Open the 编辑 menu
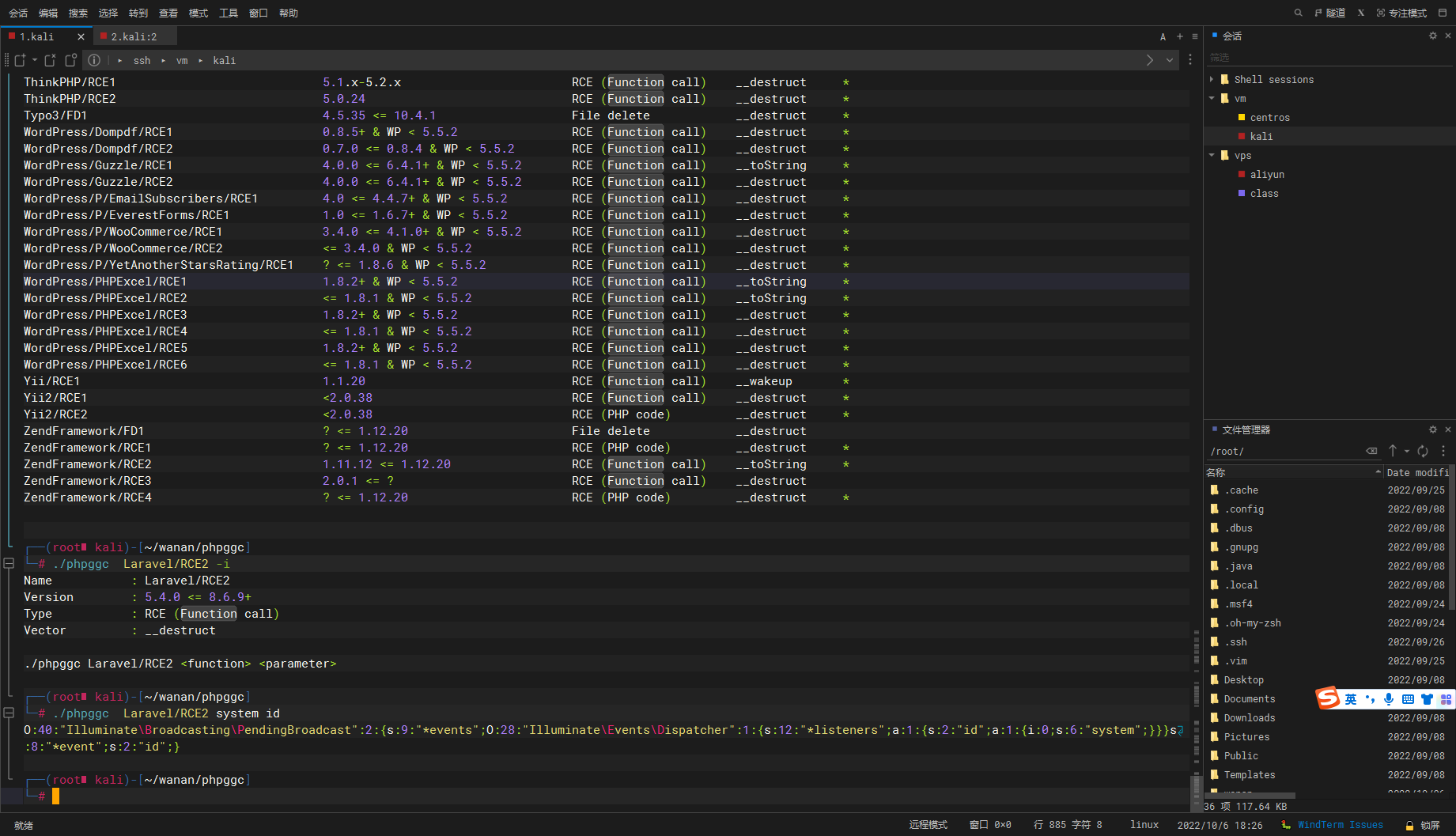The width and height of the screenshot is (1456, 836). click(48, 13)
